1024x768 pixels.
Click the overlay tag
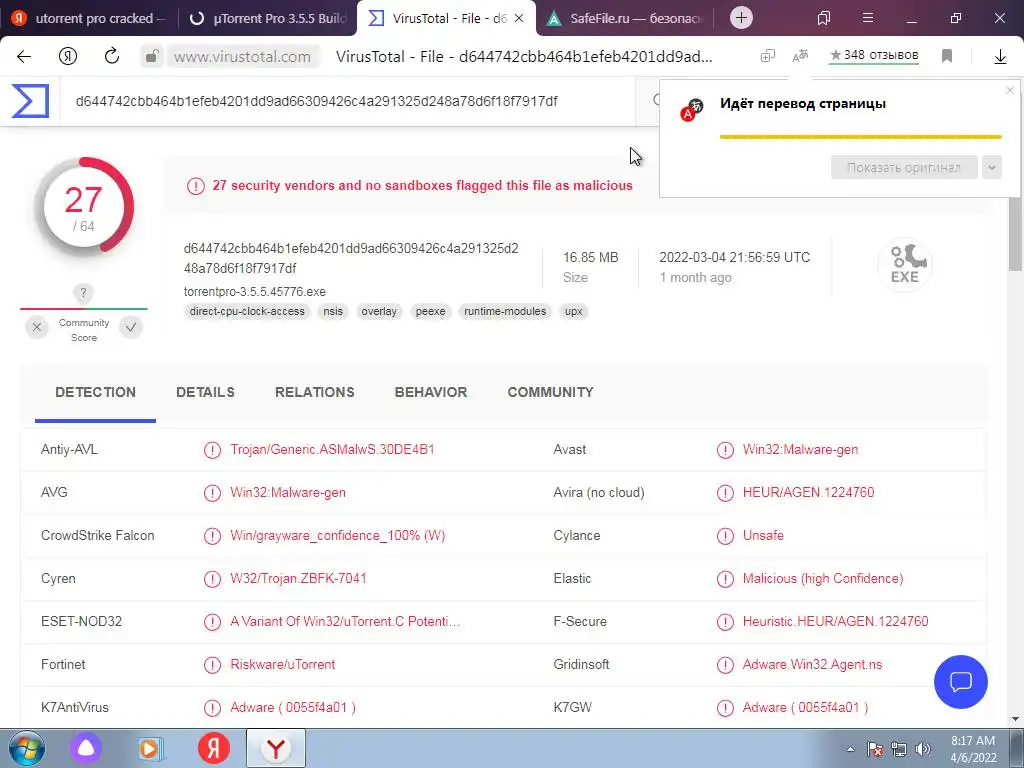pos(379,312)
